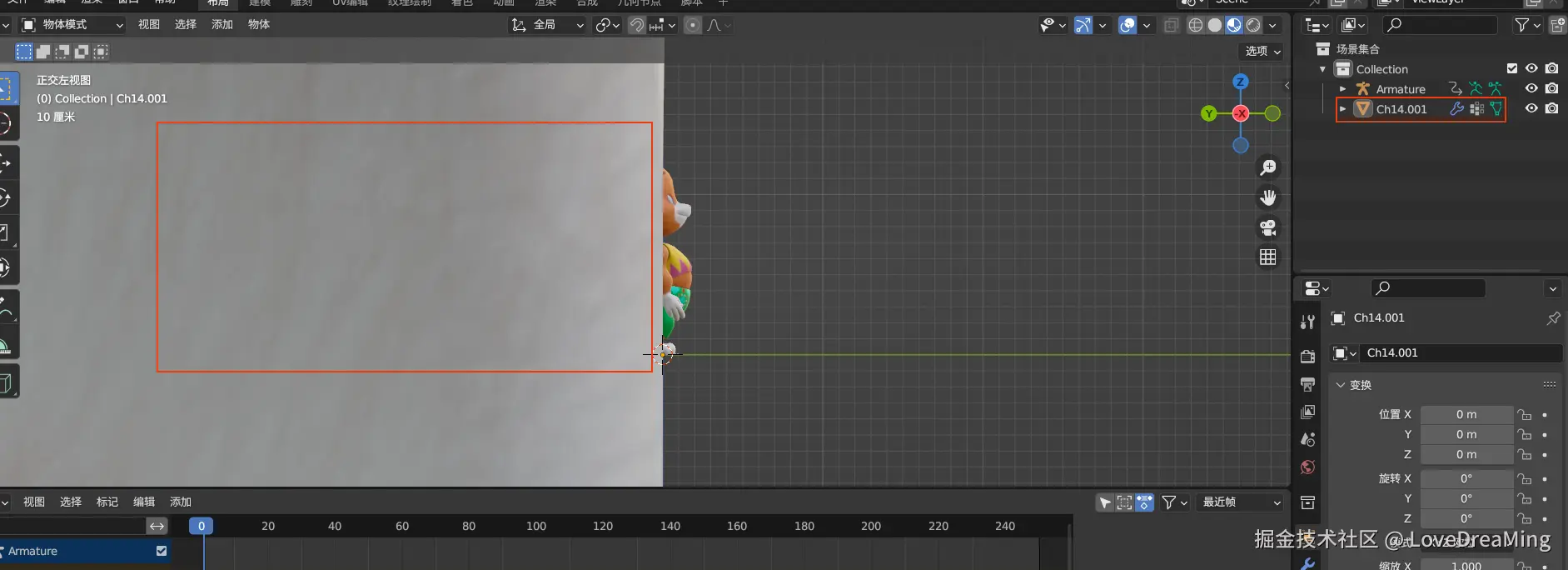Collapse the Collection tree item

coord(1322,69)
